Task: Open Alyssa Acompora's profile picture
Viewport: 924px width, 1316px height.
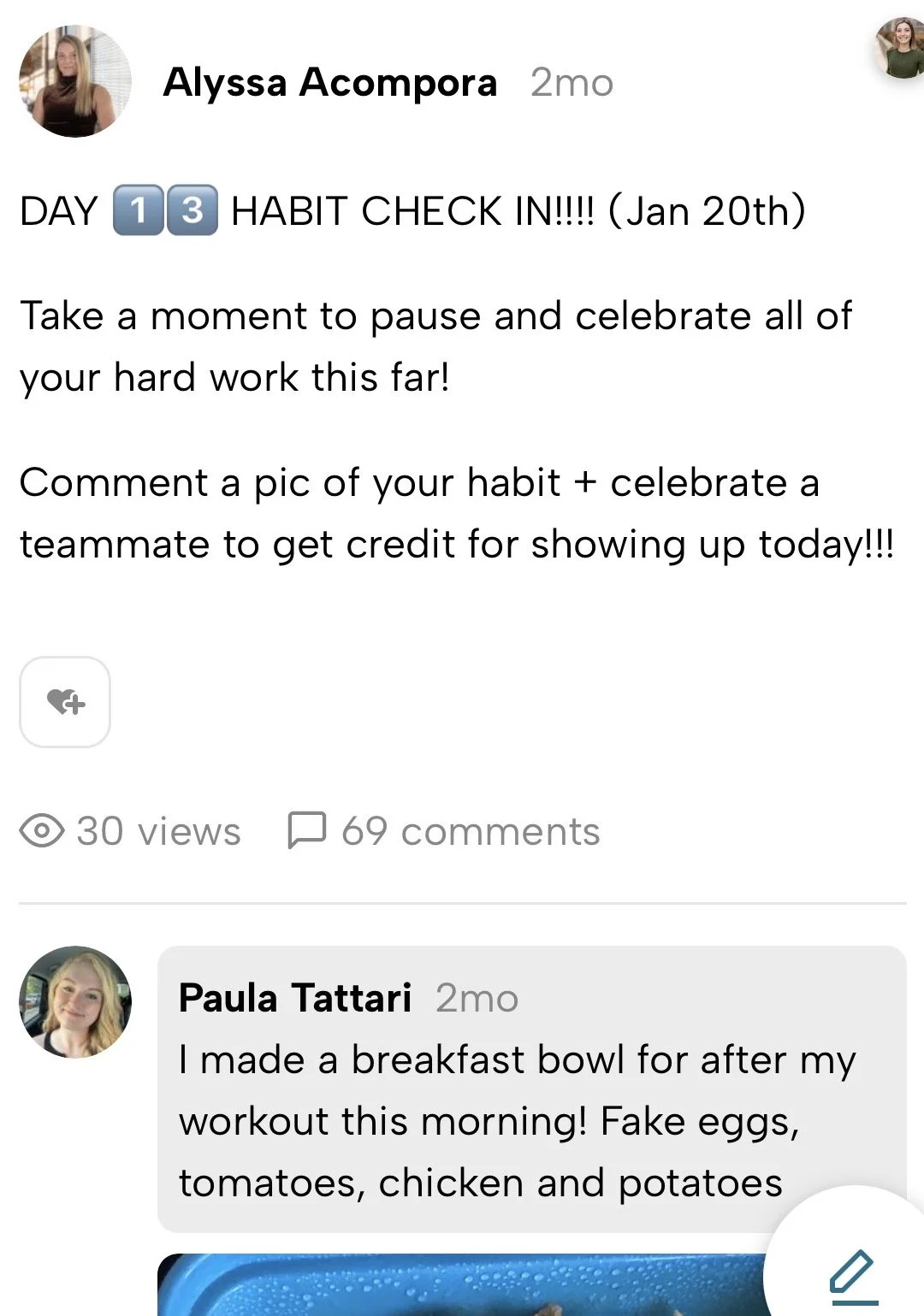Action: click(x=75, y=81)
